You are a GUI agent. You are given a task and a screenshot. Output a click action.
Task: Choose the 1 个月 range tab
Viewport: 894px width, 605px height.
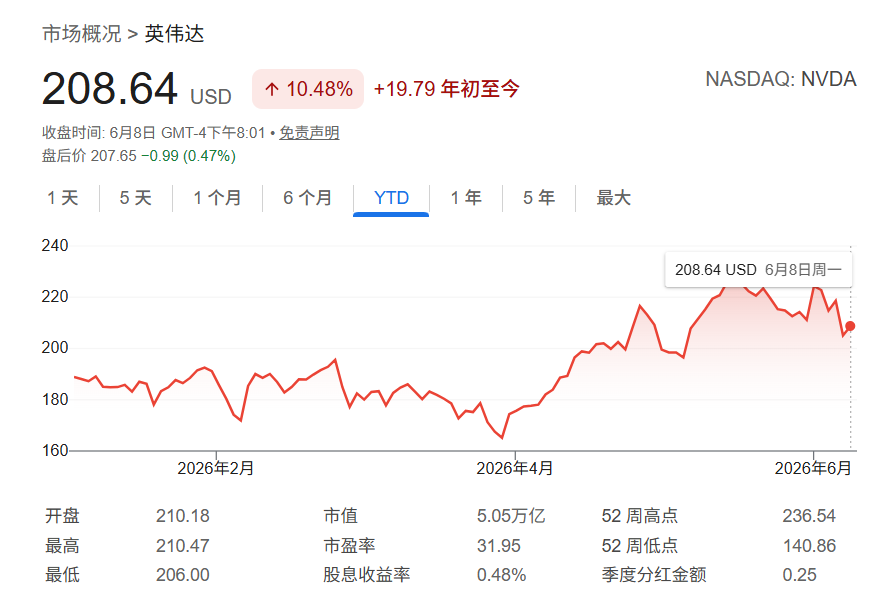(217, 198)
